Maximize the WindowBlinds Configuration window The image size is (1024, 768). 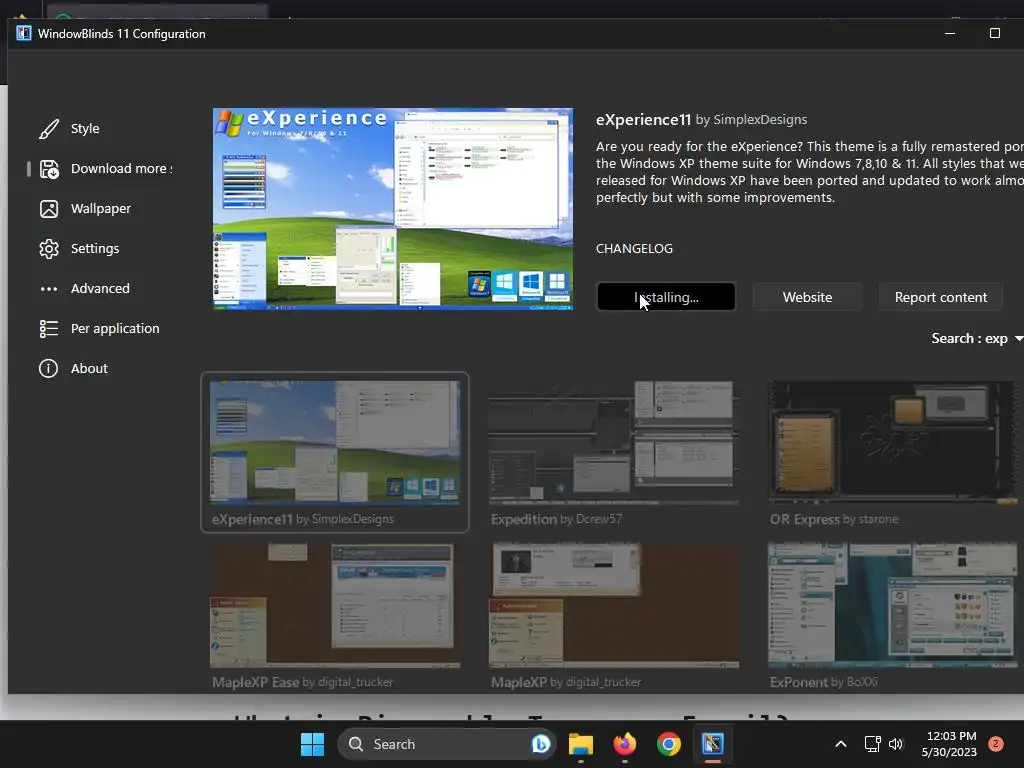pyautogui.click(x=995, y=33)
